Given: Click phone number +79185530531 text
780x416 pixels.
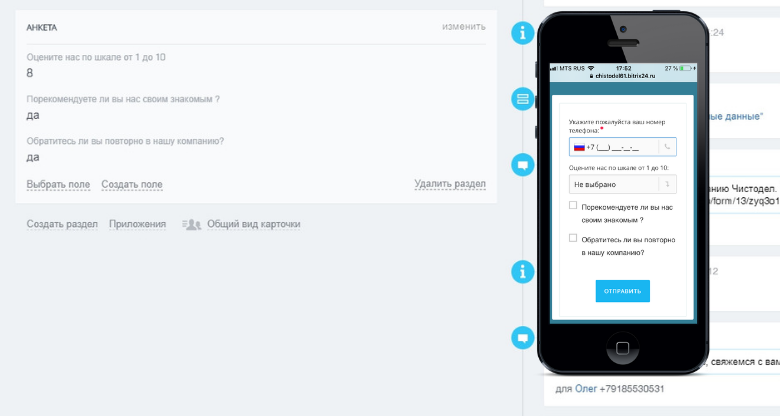Looking at the screenshot, I should 632,389.
